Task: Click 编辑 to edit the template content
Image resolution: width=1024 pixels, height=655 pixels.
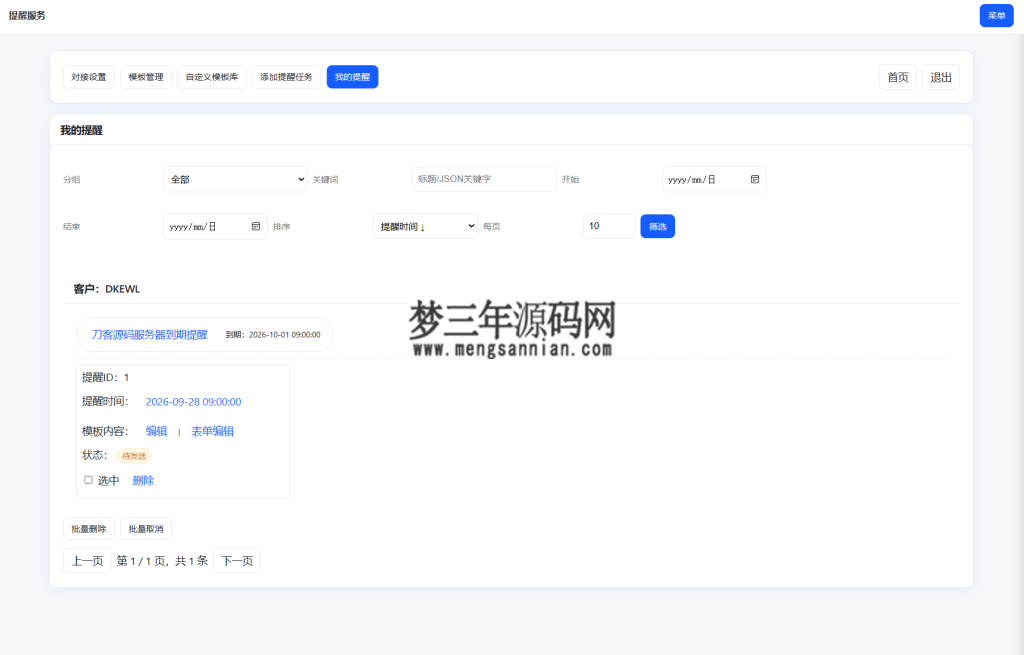Action: (x=157, y=430)
